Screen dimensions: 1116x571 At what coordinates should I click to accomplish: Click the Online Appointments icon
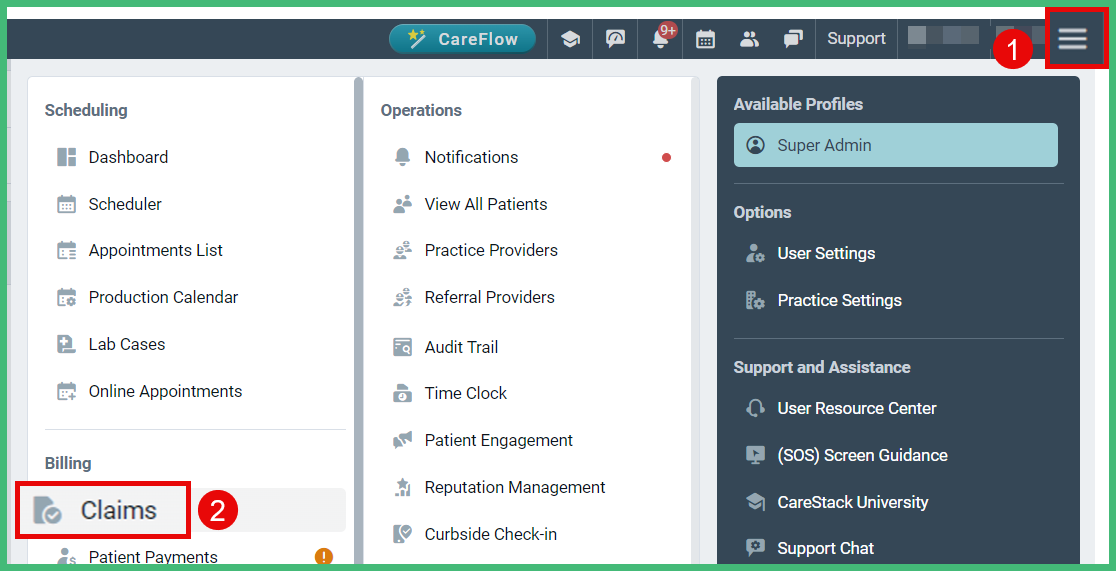coord(66,392)
